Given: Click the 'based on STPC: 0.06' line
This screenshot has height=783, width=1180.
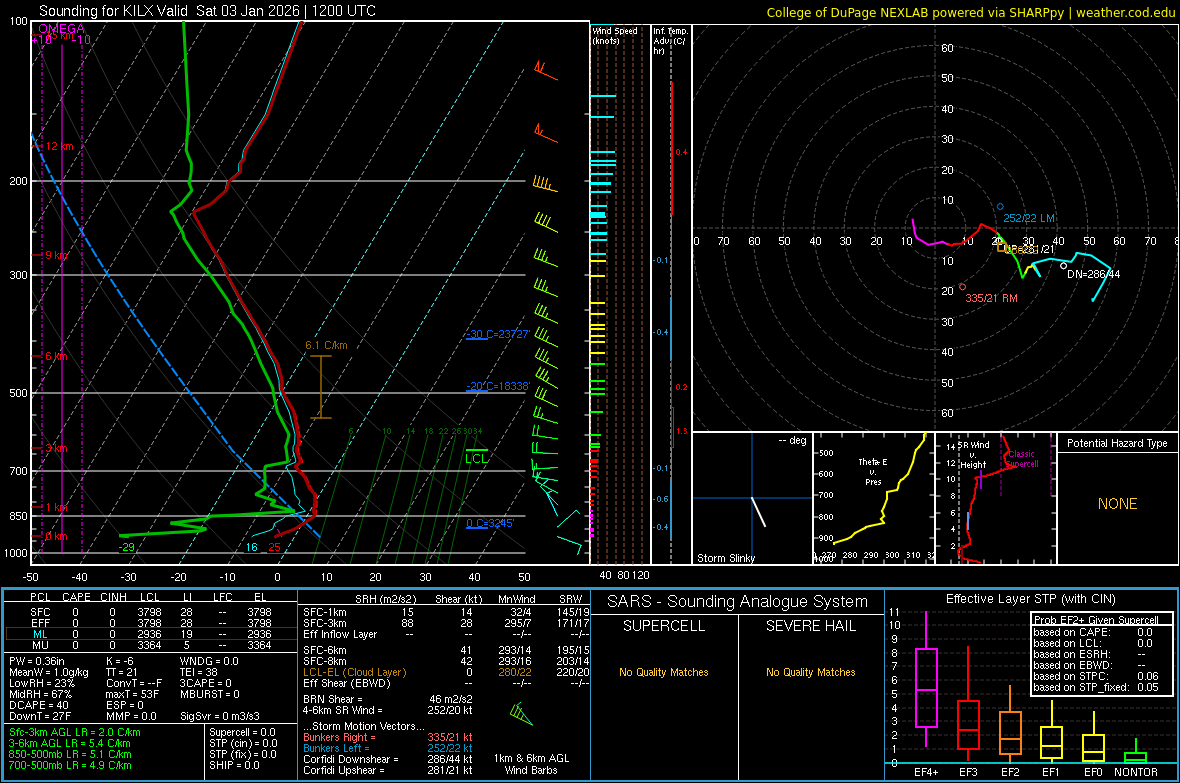Looking at the screenshot, I should tap(1096, 676).
